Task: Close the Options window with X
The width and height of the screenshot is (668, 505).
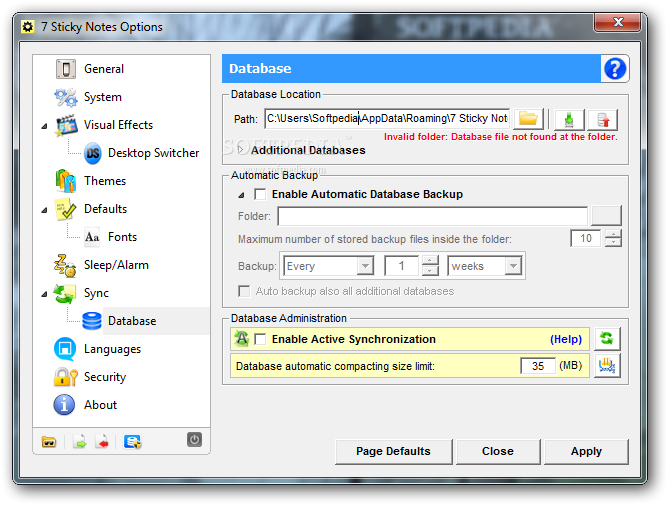Action: (x=618, y=22)
